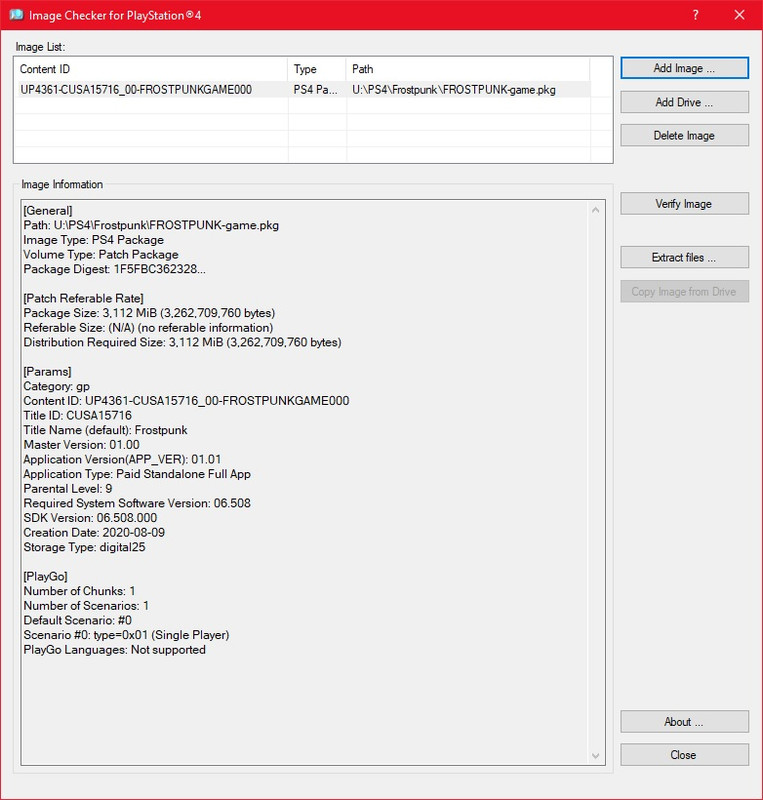Image resolution: width=763 pixels, height=800 pixels.
Task: Click the Title Name (default): Frostpunk line
Action: [105, 430]
